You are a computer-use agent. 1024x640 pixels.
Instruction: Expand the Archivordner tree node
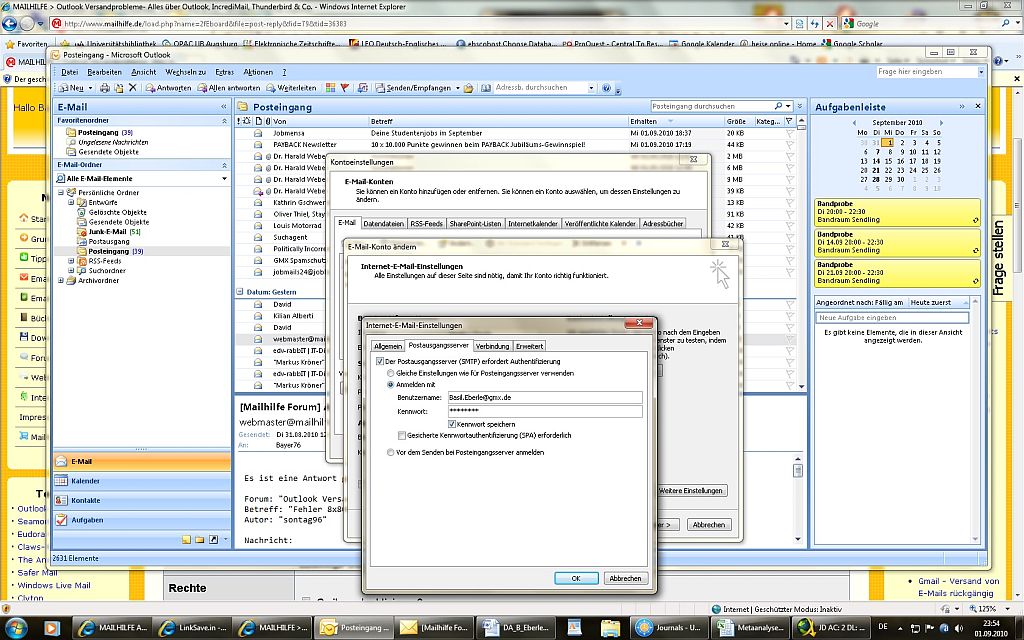click(x=61, y=280)
